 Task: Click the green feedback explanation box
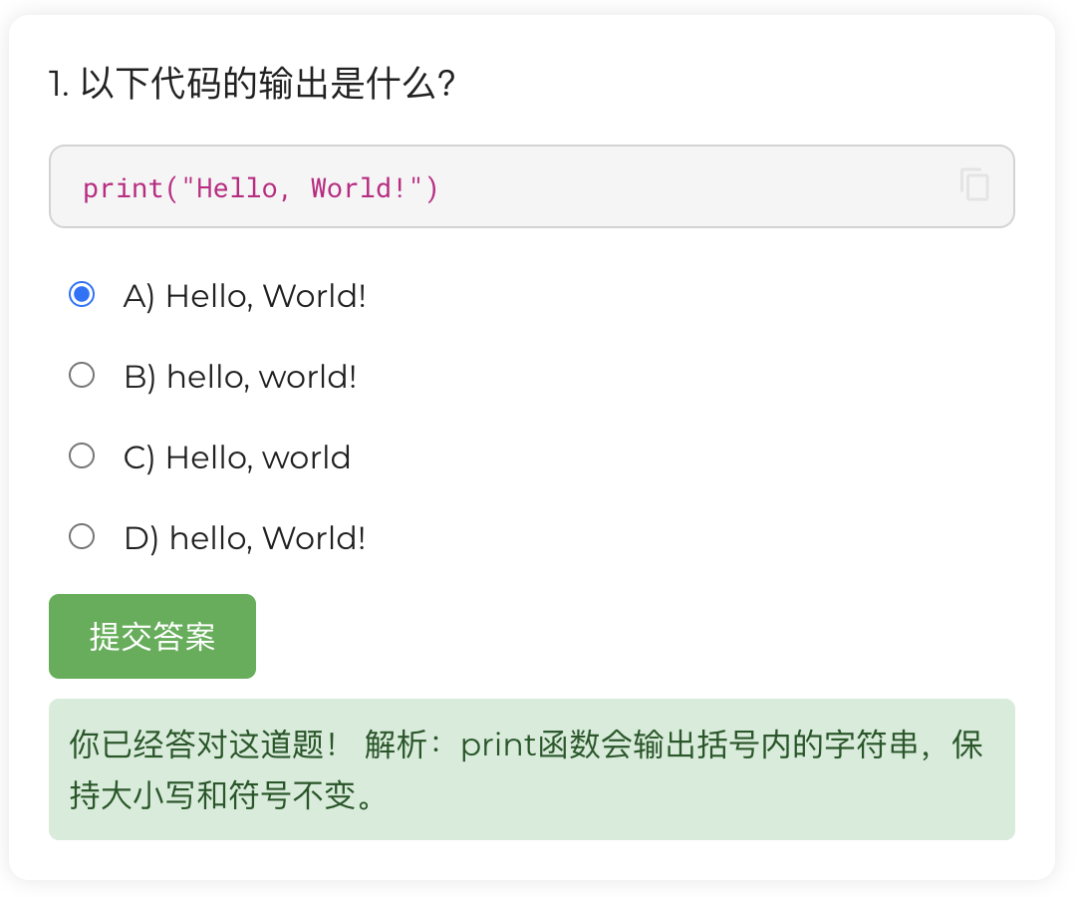(531, 770)
